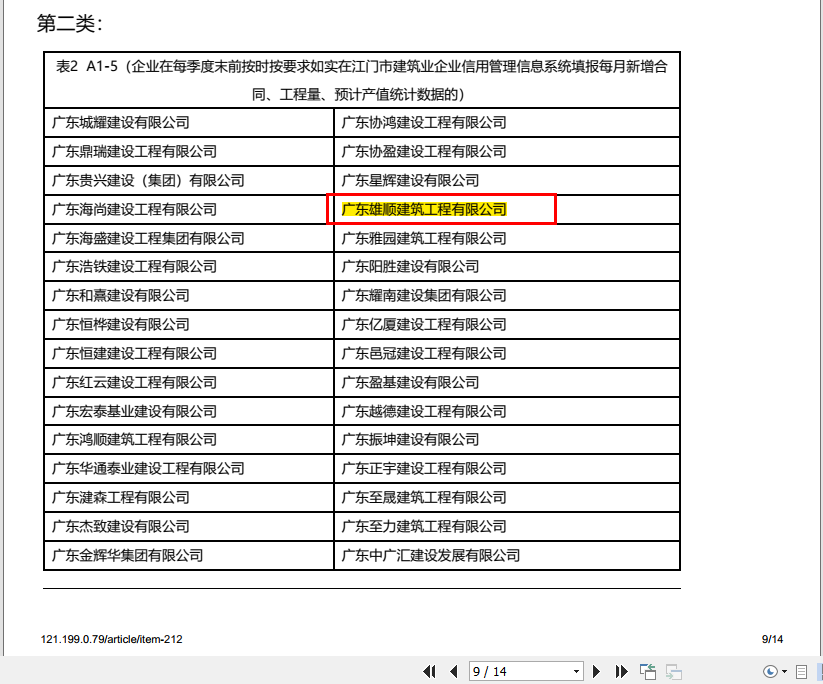
Task: Go to the next page
Action: 596,671
